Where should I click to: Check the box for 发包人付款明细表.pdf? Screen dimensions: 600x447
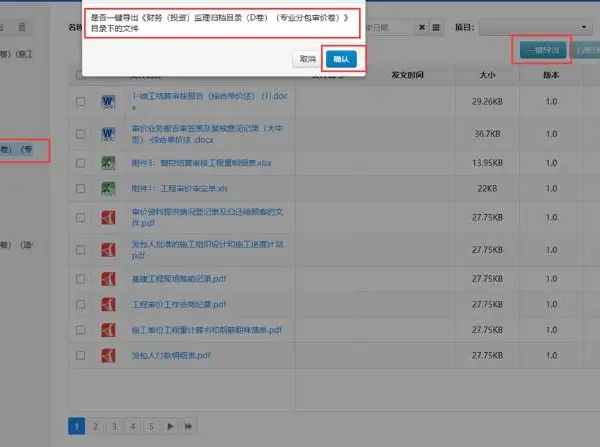coord(80,355)
